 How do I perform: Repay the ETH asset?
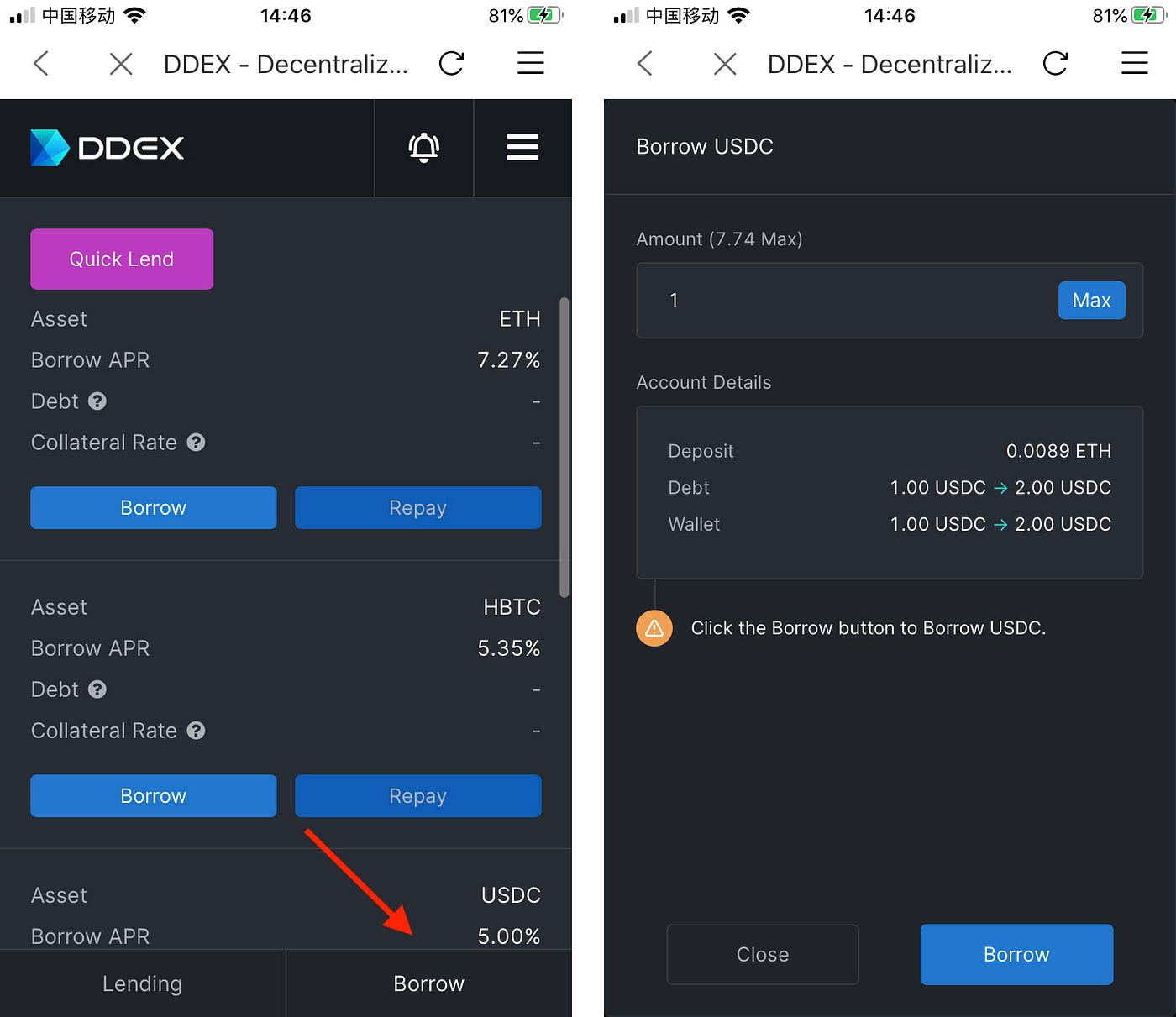(417, 507)
